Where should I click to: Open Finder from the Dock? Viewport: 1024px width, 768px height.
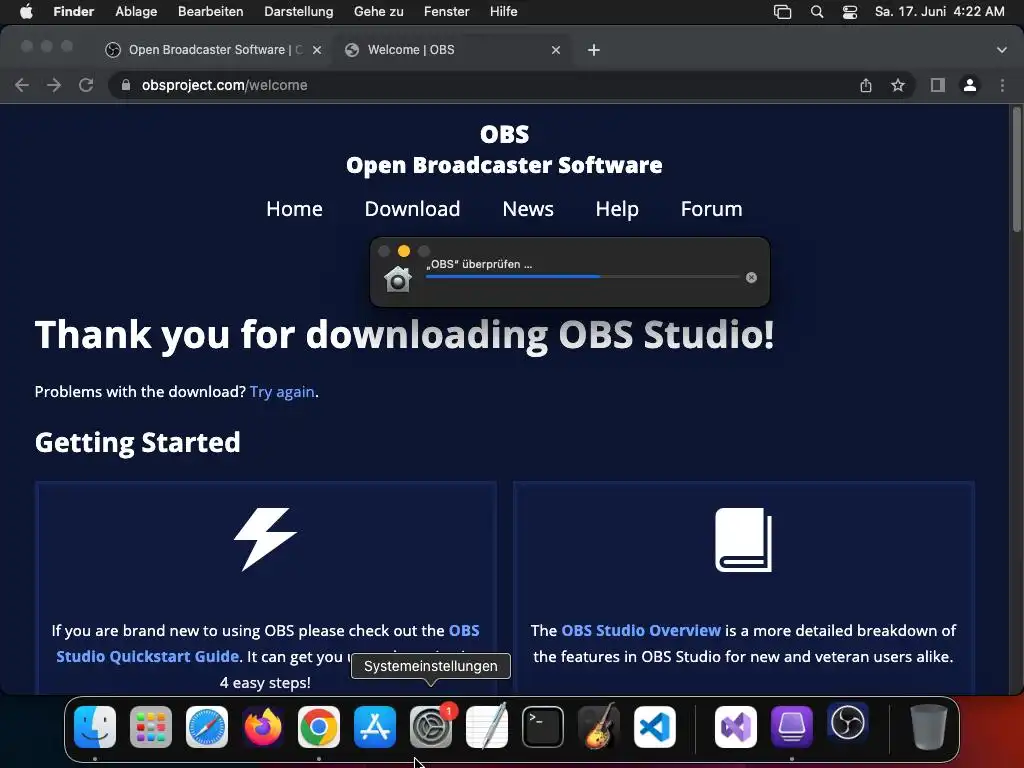coord(95,727)
